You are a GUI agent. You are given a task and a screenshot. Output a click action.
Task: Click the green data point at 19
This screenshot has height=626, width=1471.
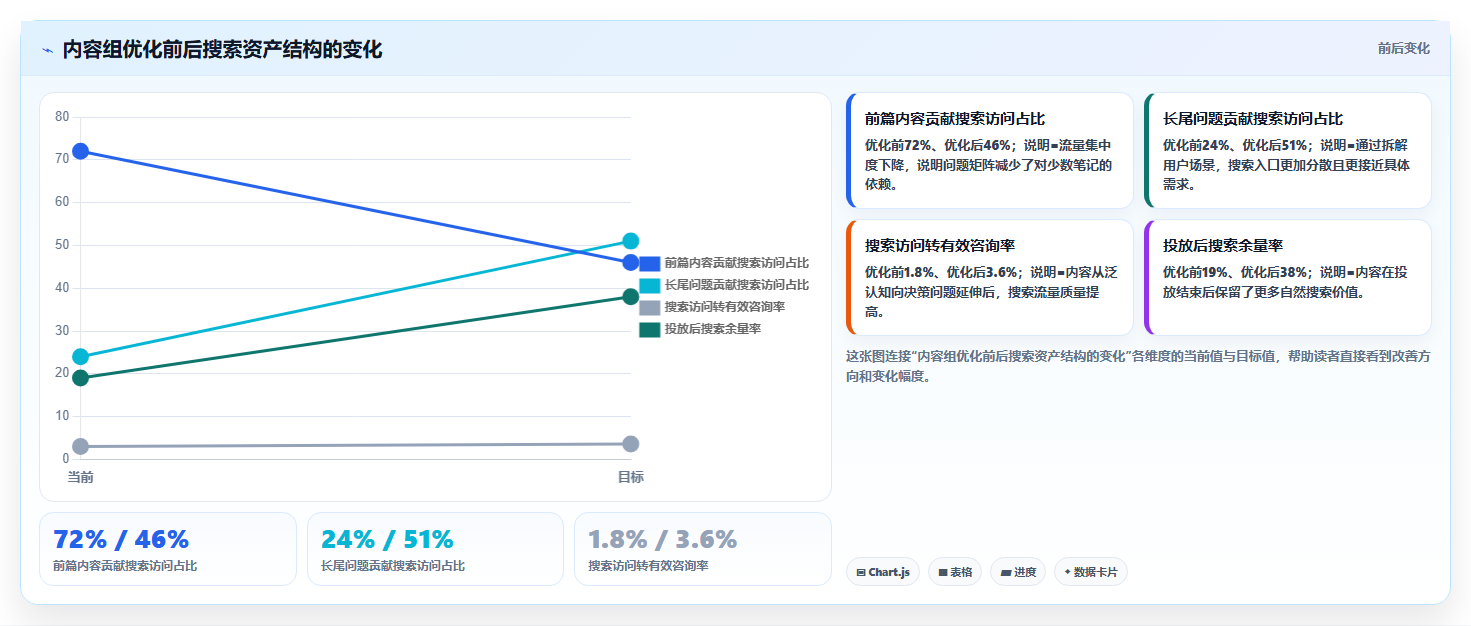point(81,378)
